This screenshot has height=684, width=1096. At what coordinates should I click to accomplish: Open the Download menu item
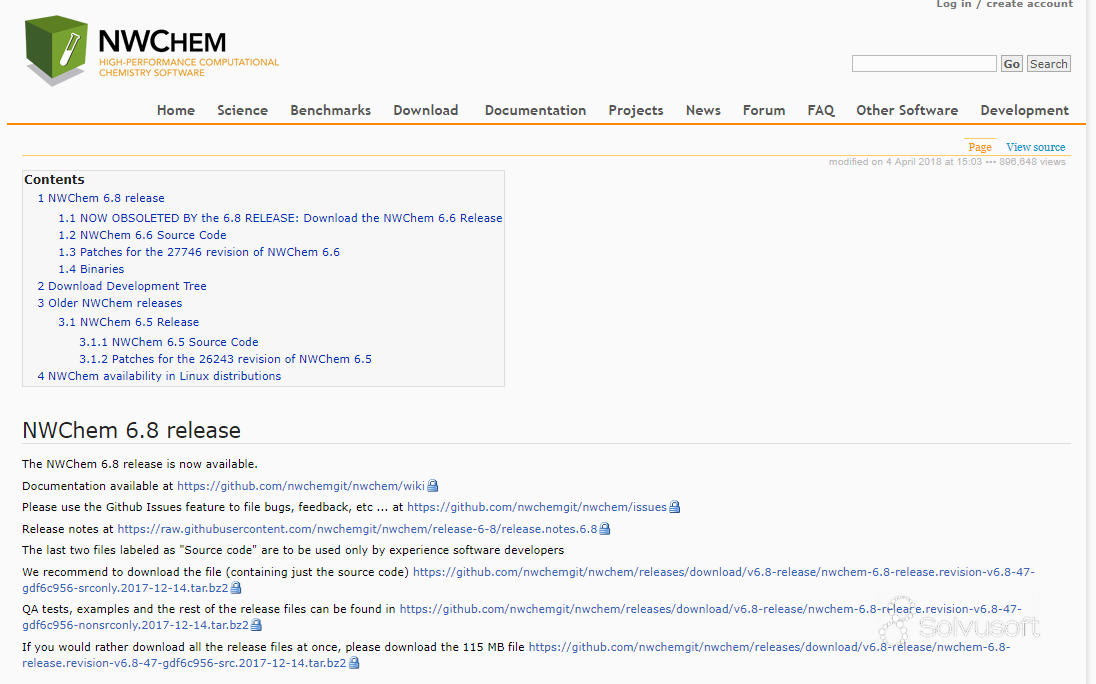[x=425, y=110]
